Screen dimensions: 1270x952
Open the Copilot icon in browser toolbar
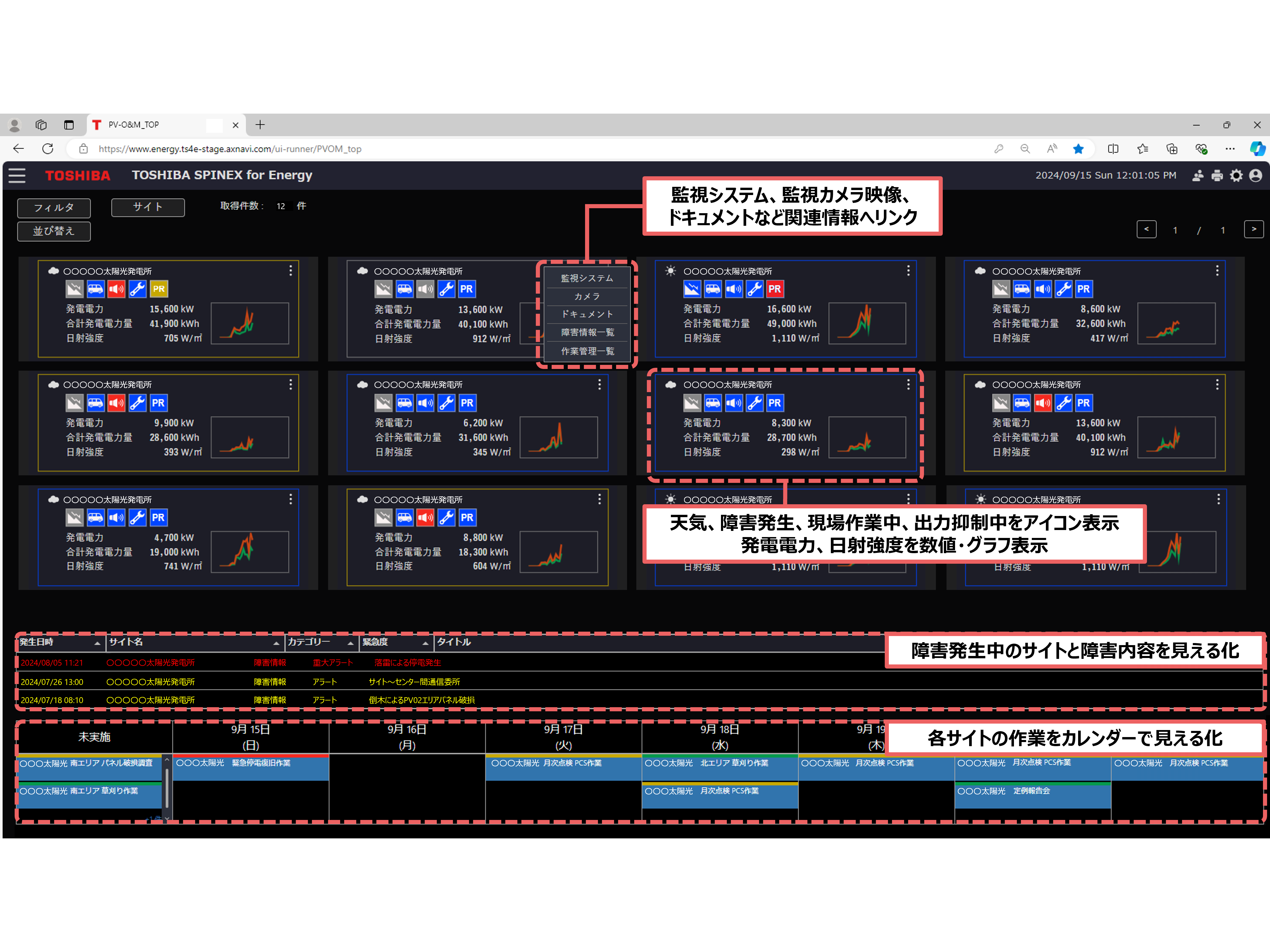[x=1257, y=149]
